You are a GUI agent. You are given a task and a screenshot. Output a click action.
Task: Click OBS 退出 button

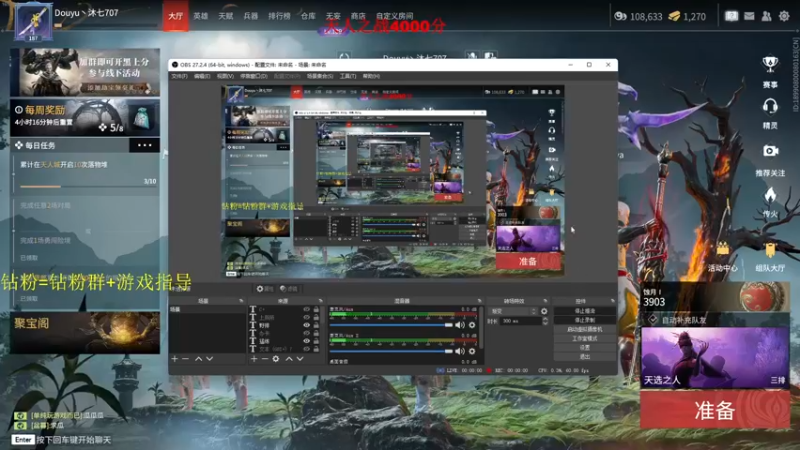584,357
